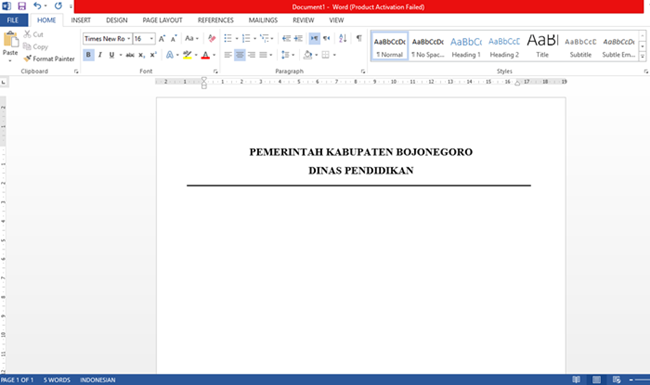Apply the red font color
Screen dimensions: 650x385
(205, 55)
